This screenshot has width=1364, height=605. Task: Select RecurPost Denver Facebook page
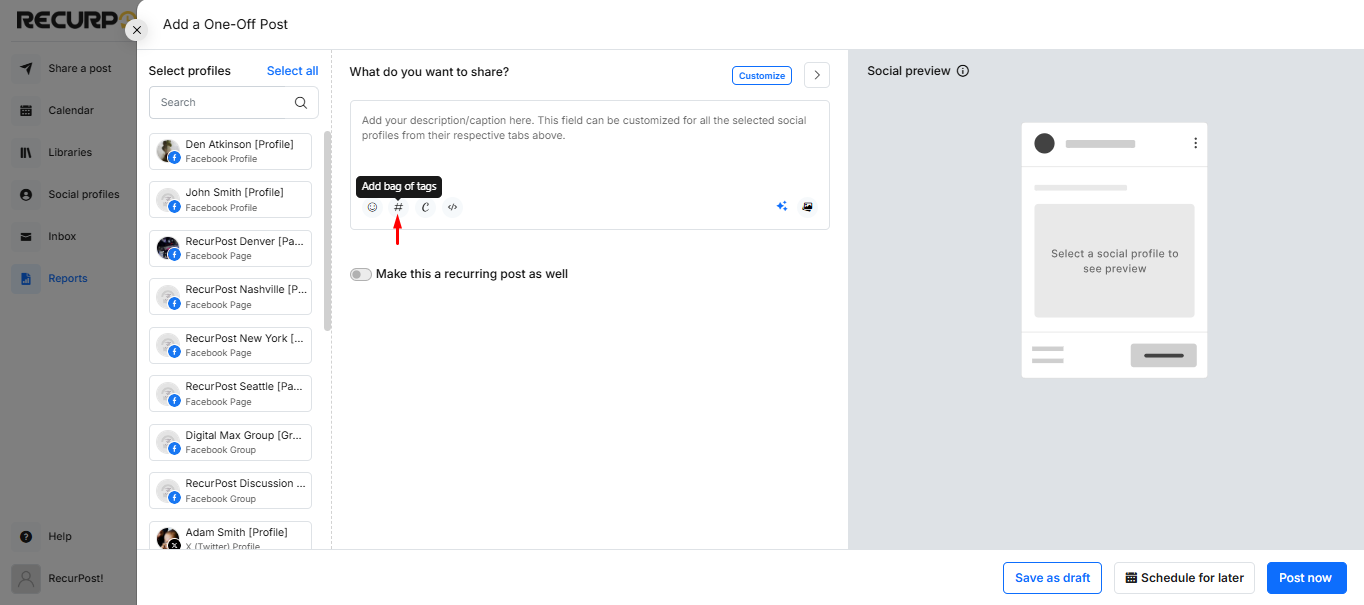(x=230, y=248)
